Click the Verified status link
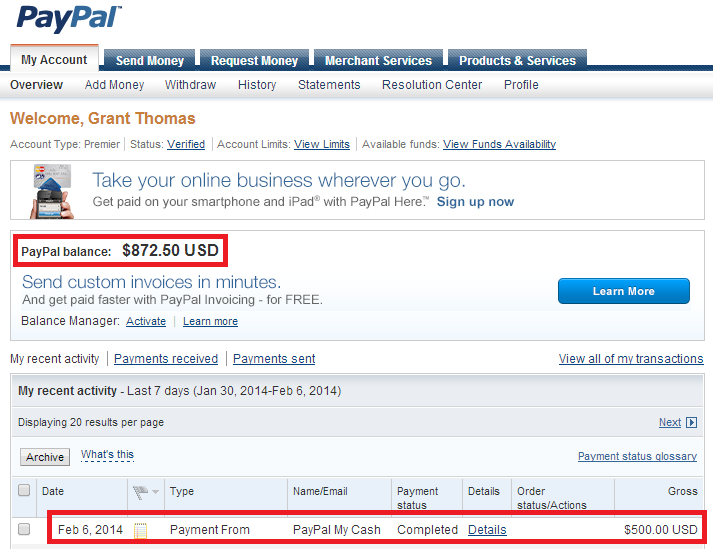This screenshot has height=549, width=713. (186, 144)
